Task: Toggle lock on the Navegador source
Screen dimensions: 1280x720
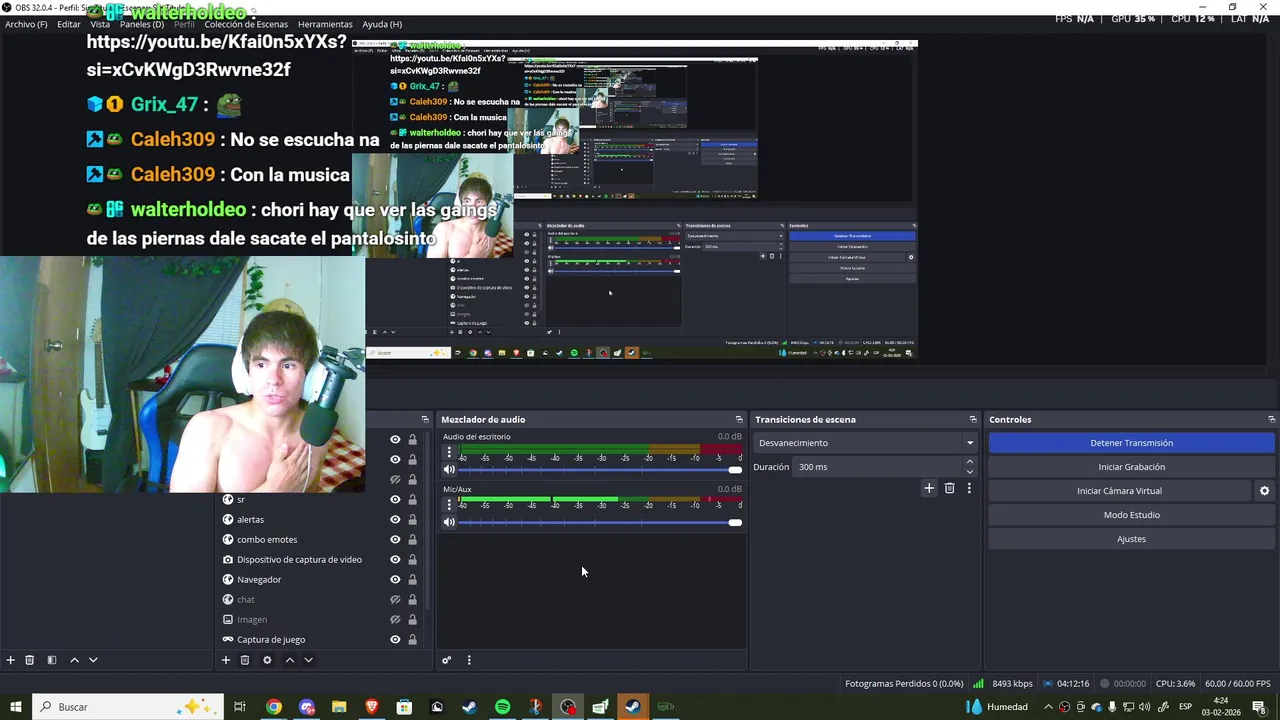Action: point(412,580)
